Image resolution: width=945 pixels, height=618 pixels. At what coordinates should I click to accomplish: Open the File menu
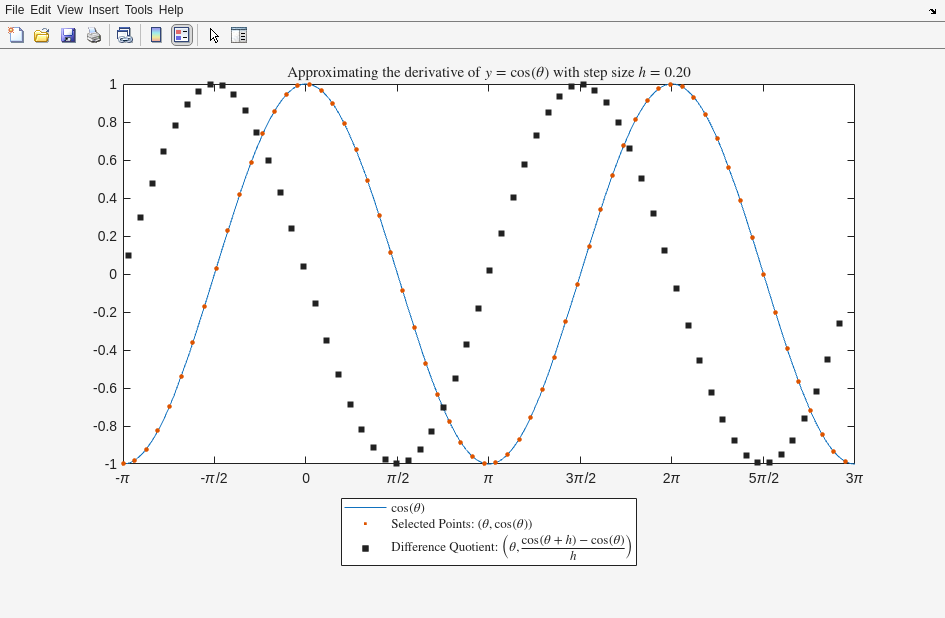click(x=14, y=10)
